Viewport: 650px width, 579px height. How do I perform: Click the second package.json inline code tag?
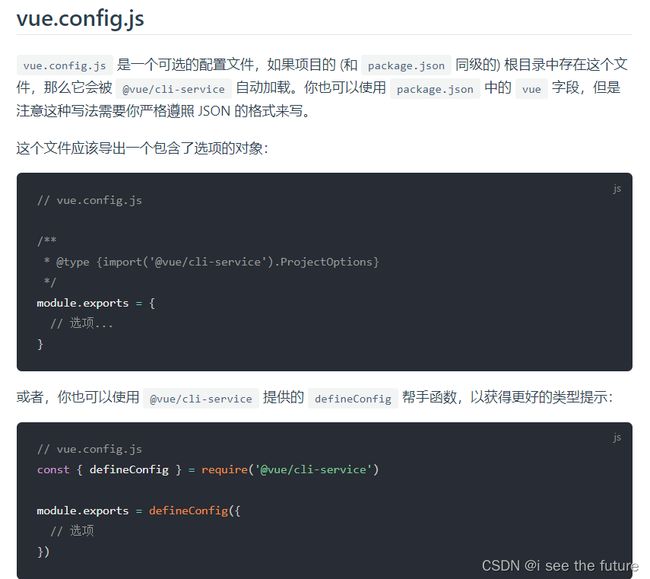coord(435,89)
